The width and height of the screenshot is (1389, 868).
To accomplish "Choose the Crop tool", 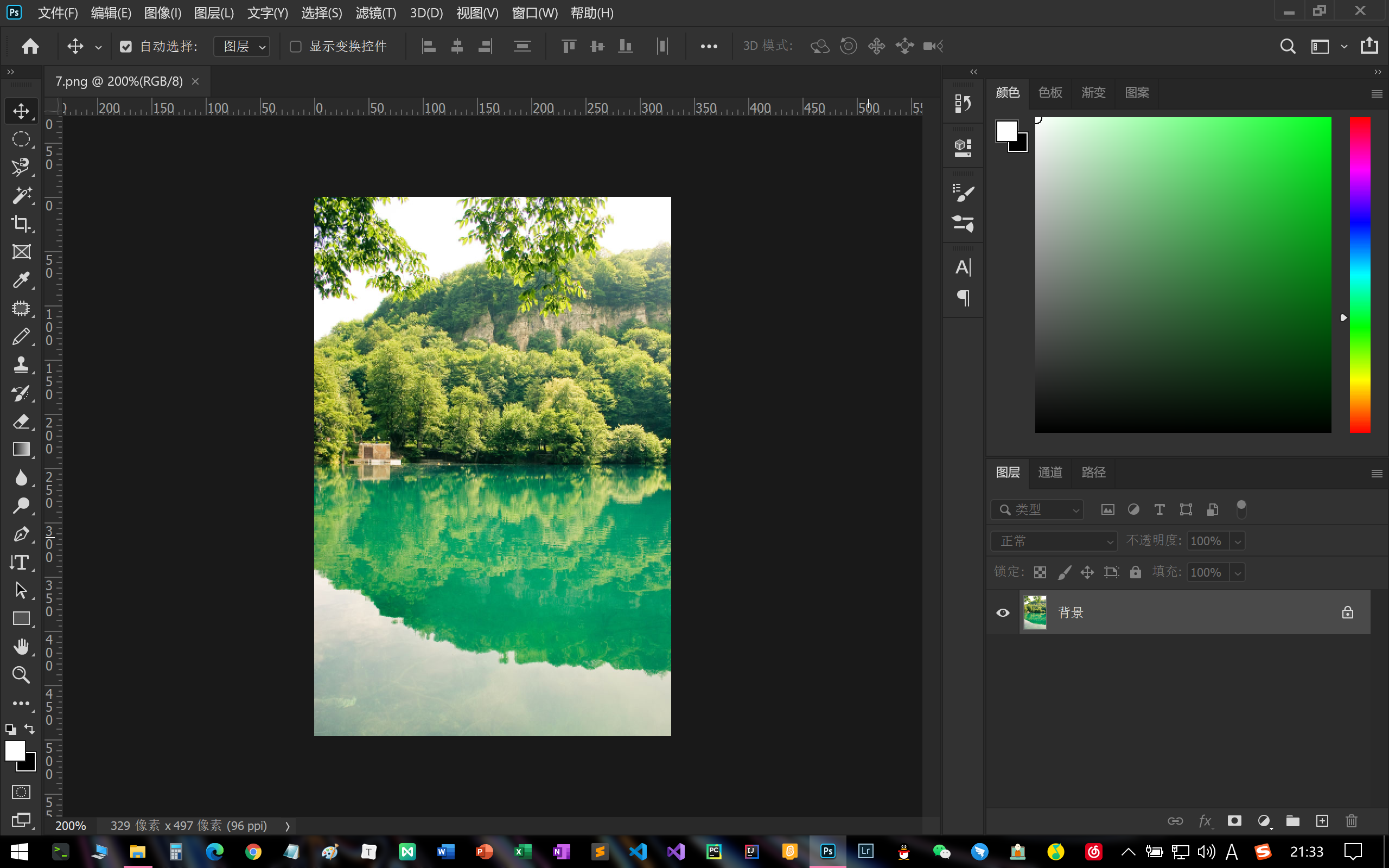I will pos(21,224).
